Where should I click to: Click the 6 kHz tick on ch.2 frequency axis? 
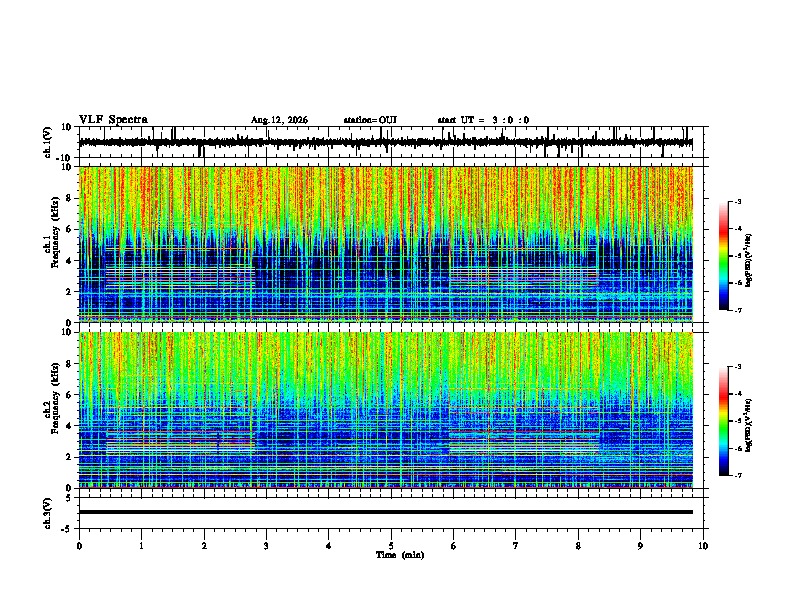click(x=70, y=395)
